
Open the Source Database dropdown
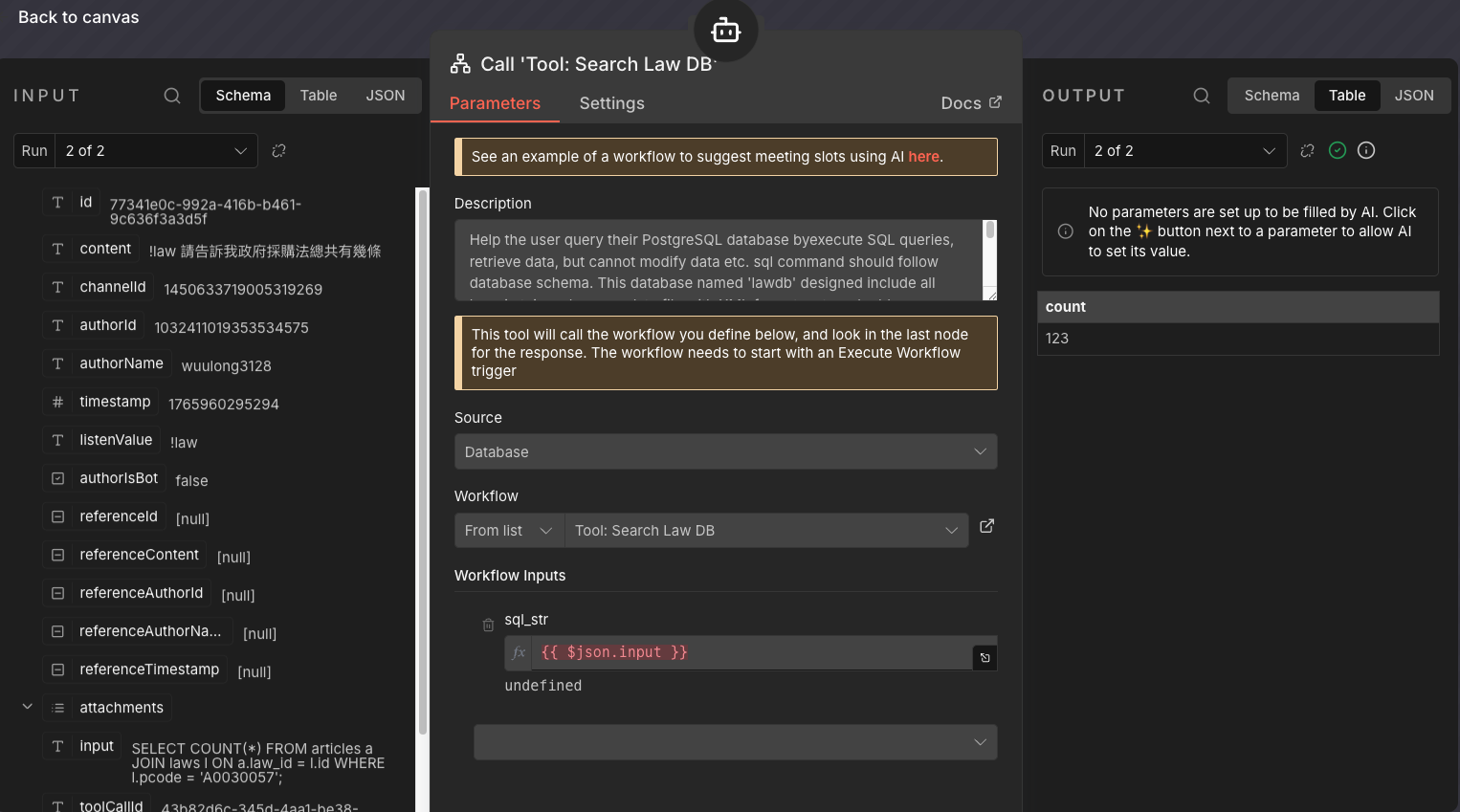[x=725, y=451]
